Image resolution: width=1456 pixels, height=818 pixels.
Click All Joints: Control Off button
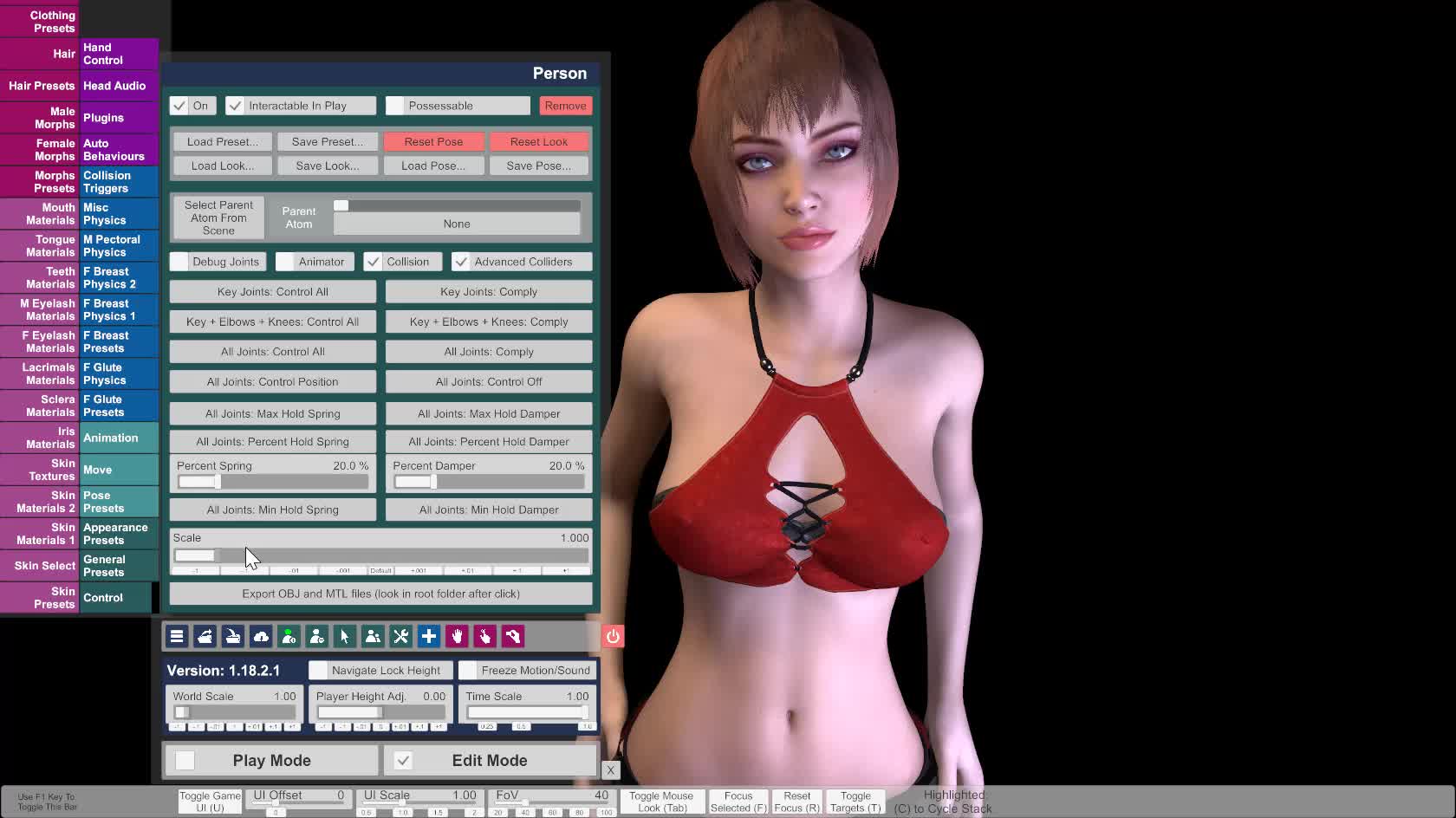pyautogui.click(x=489, y=381)
